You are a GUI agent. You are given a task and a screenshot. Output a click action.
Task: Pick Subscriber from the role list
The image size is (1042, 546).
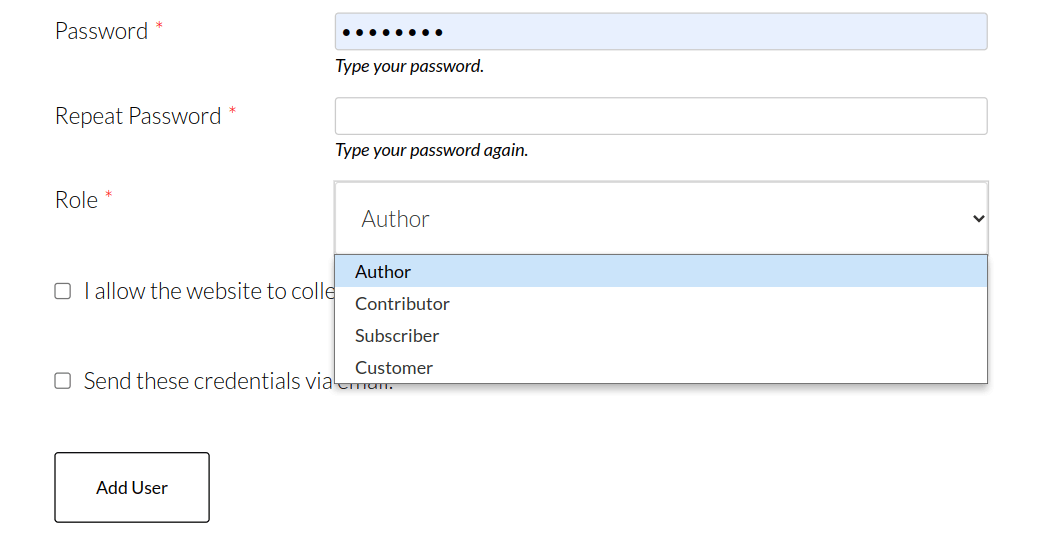tap(661, 335)
